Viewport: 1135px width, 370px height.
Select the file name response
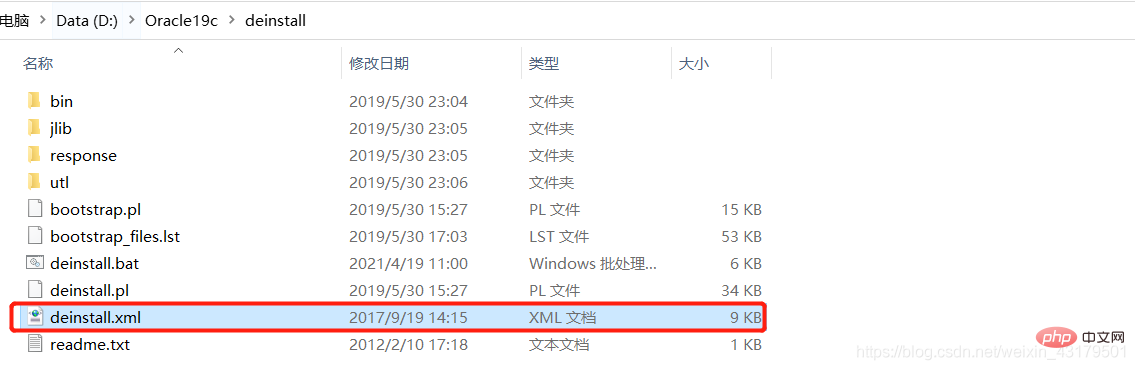click(x=83, y=156)
